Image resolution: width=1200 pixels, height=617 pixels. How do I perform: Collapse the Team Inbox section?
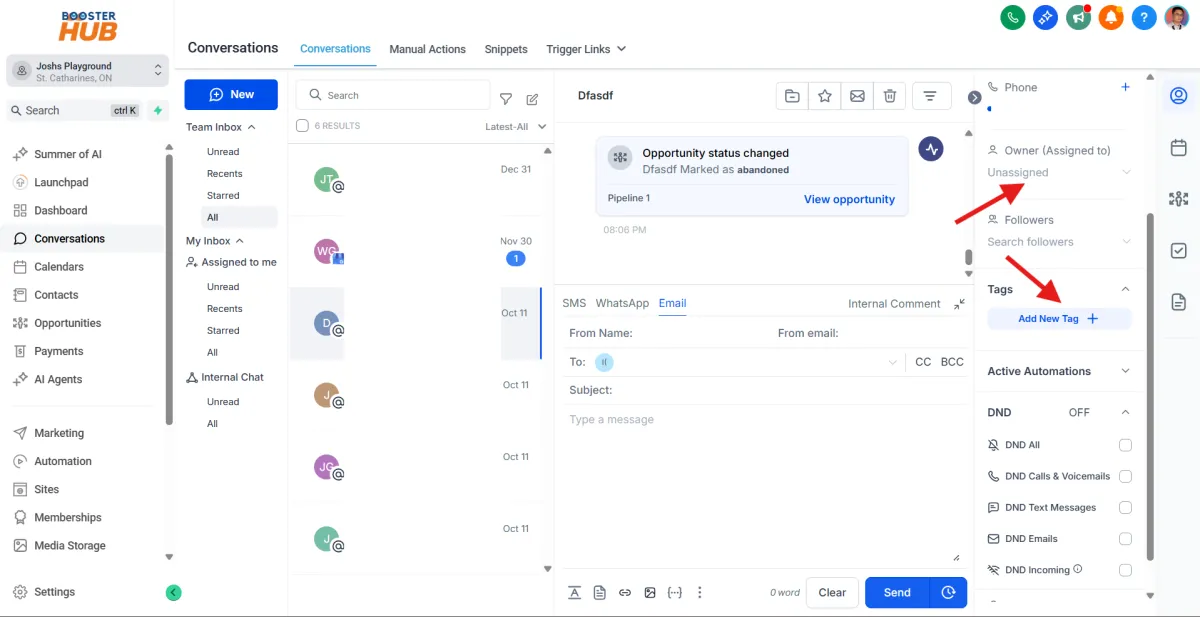(252, 127)
